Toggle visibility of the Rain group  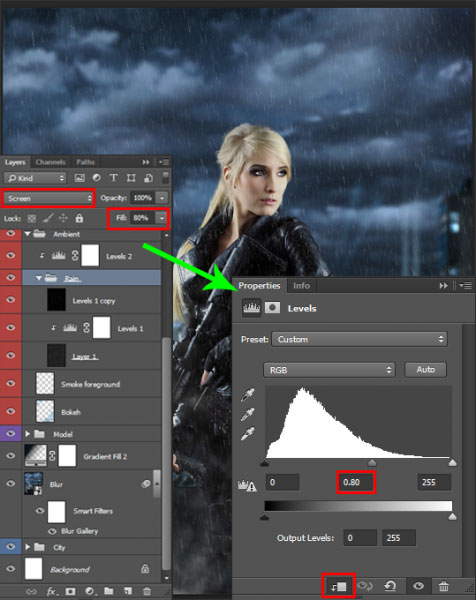click(x=11, y=277)
